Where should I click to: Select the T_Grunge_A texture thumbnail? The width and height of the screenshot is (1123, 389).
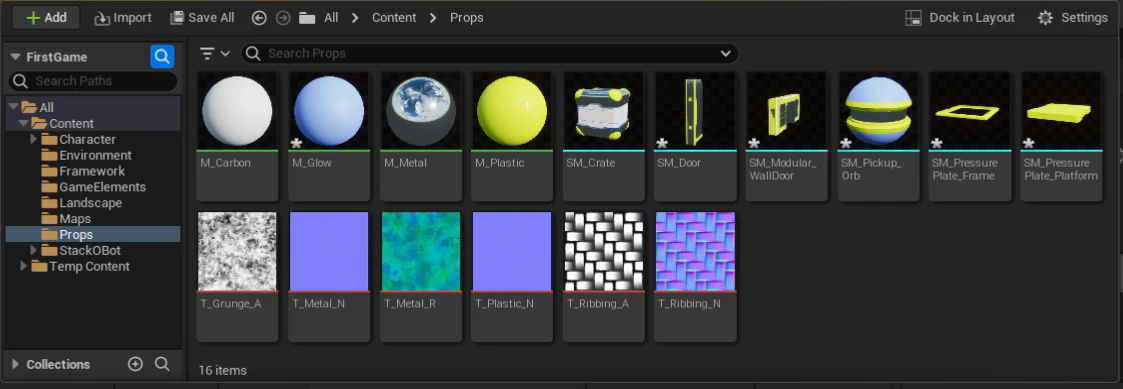(237, 251)
